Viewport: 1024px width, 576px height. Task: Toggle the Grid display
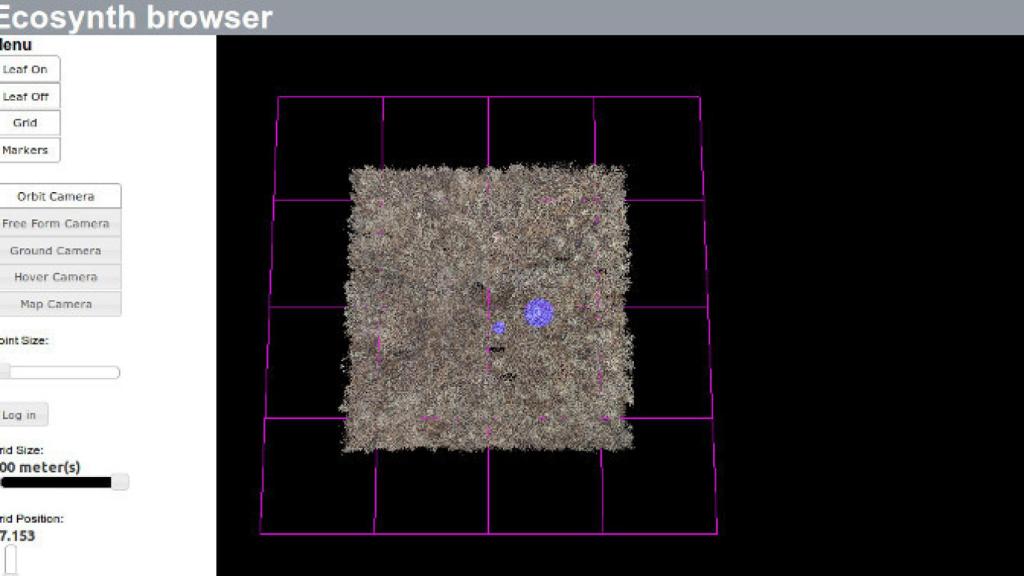(29, 123)
